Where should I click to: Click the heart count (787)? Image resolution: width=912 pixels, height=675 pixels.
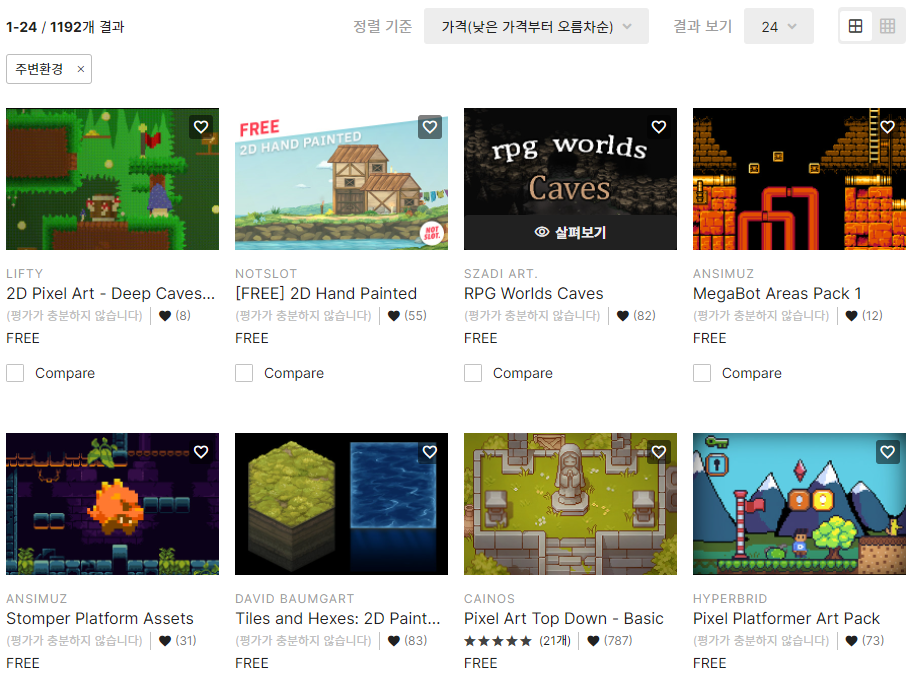coord(610,641)
